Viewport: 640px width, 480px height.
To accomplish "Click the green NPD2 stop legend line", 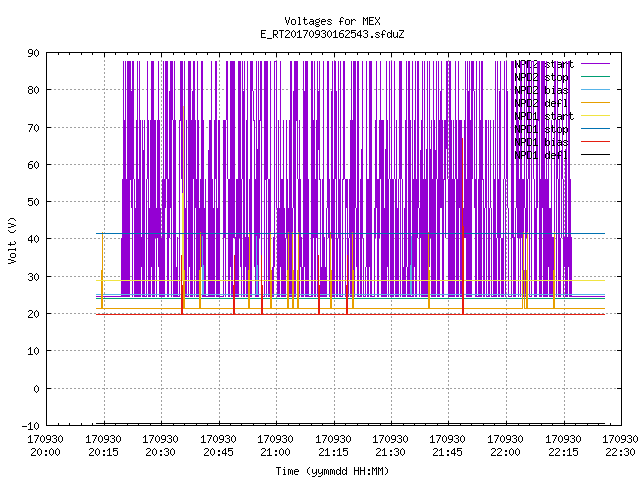I will pos(595,76).
